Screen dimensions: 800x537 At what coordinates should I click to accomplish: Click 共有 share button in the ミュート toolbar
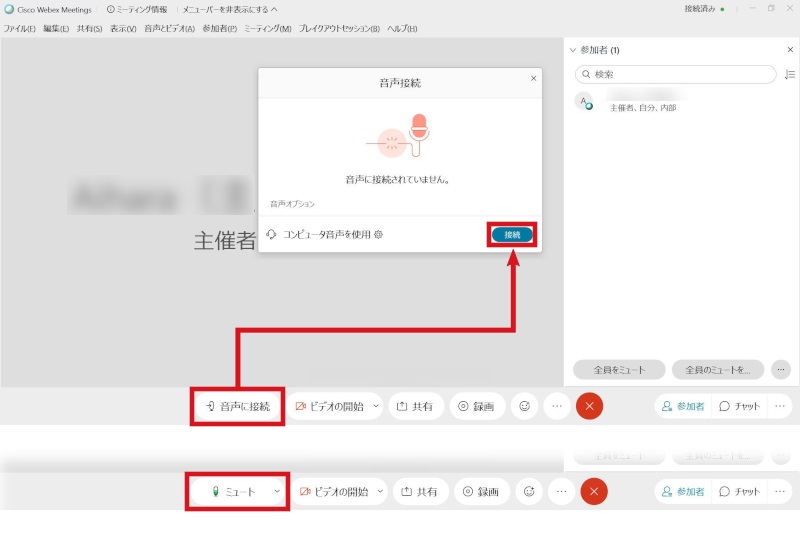click(419, 492)
